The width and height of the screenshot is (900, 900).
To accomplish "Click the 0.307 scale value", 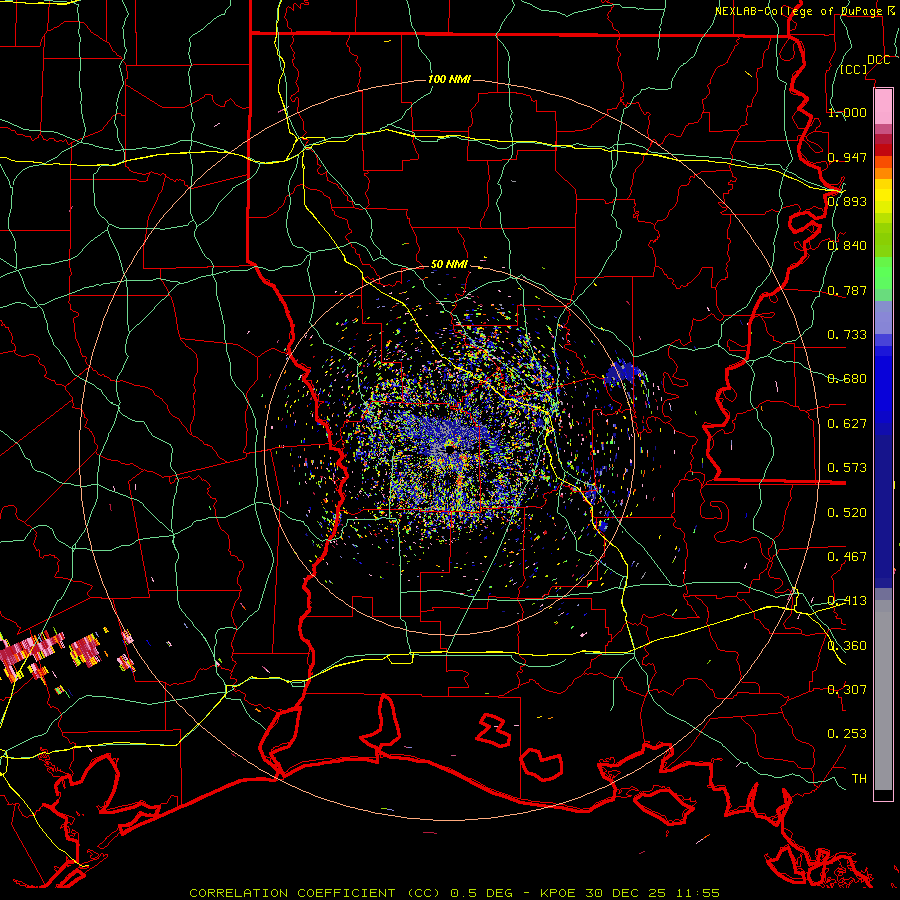I will [847, 690].
